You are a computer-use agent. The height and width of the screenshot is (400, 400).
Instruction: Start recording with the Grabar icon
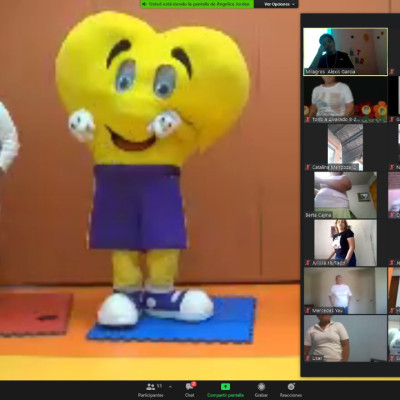click(x=261, y=387)
